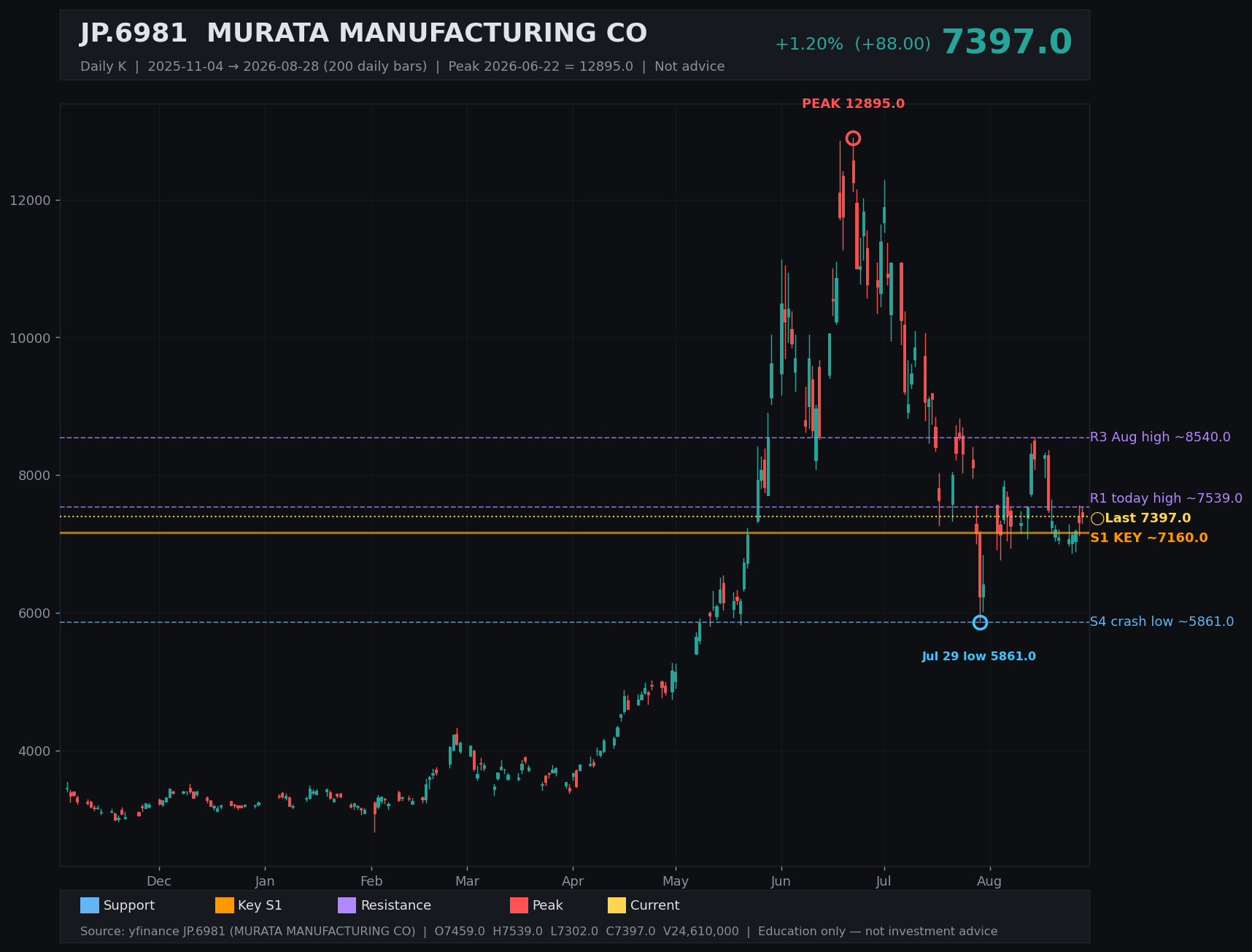The height and width of the screenshot is (952, 1252).
Task: Click the "Apr" x-axis label
Action: point(573,881)
